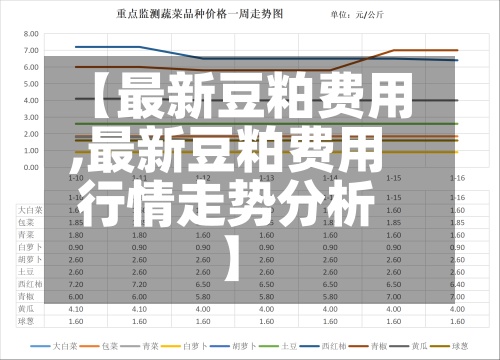500x360 pixels.
Task: Click the 球葱 legend entry below the table
Action: click(449, 346)
